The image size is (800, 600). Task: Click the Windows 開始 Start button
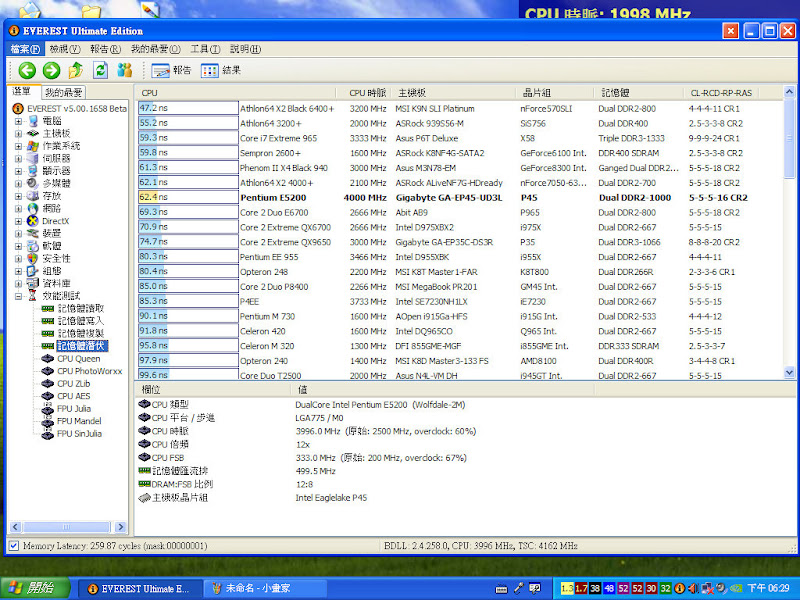36,588
